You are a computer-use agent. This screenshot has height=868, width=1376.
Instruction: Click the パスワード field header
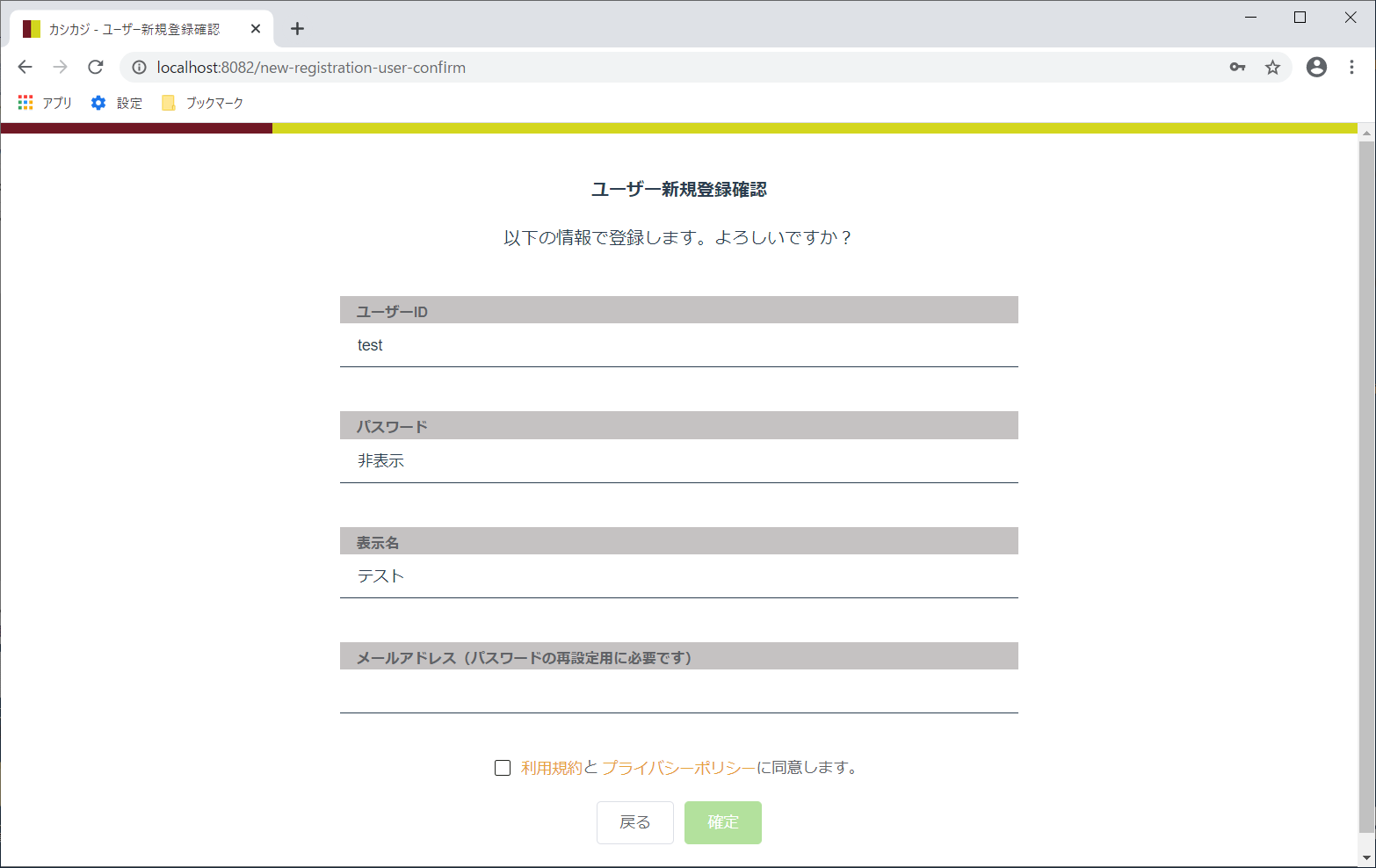(679, 425)
